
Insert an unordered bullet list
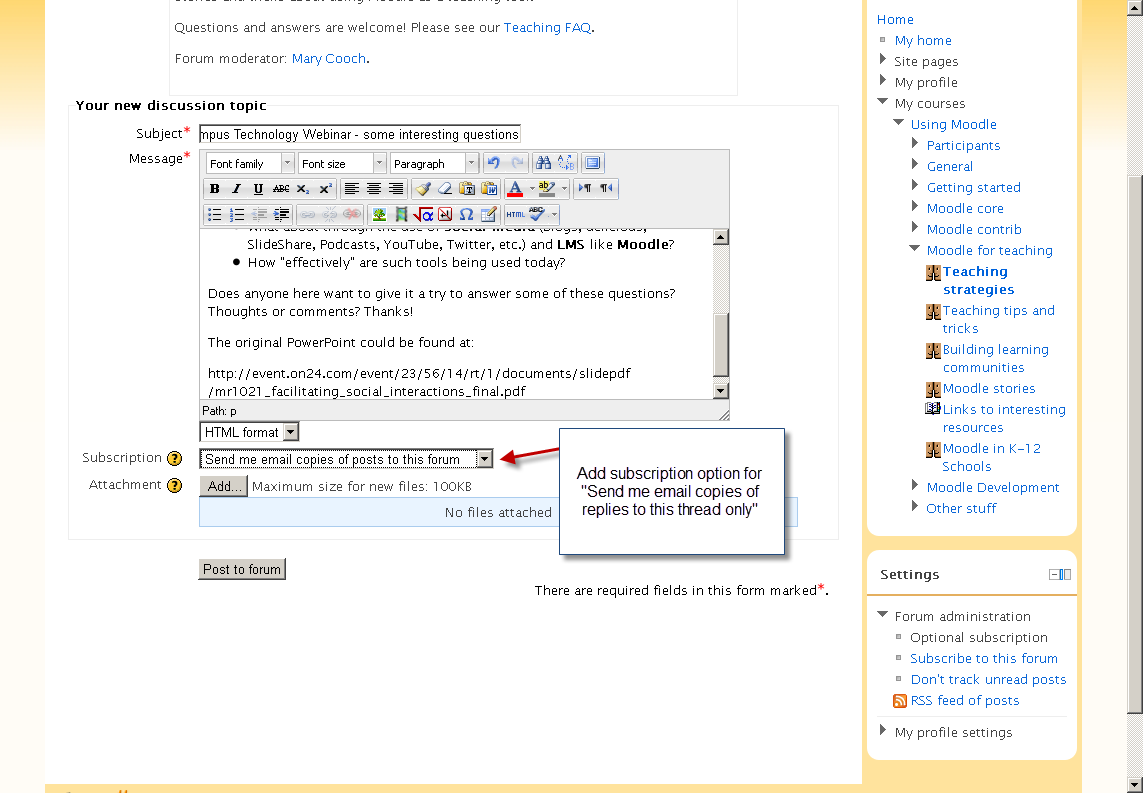click(x=214, y=214)
